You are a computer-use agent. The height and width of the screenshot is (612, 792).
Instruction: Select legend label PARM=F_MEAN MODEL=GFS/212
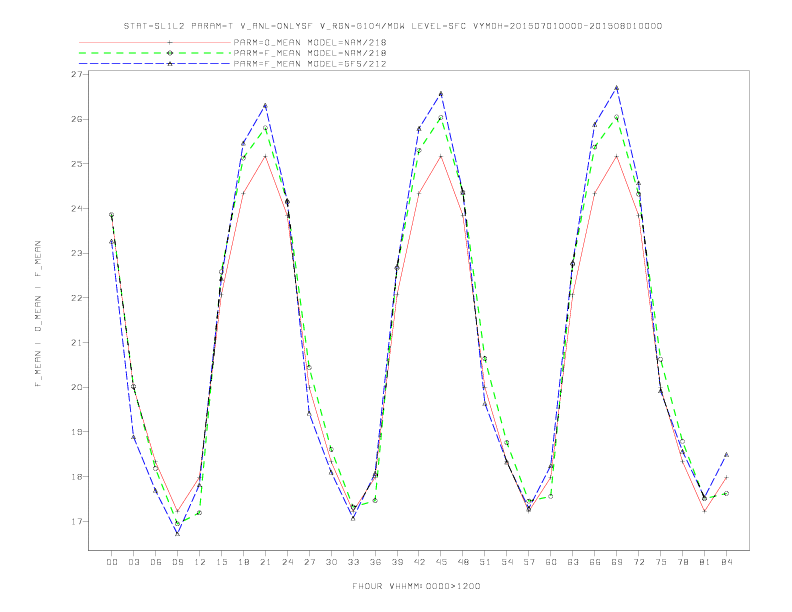pyautogui.click(x=310, y=64)
